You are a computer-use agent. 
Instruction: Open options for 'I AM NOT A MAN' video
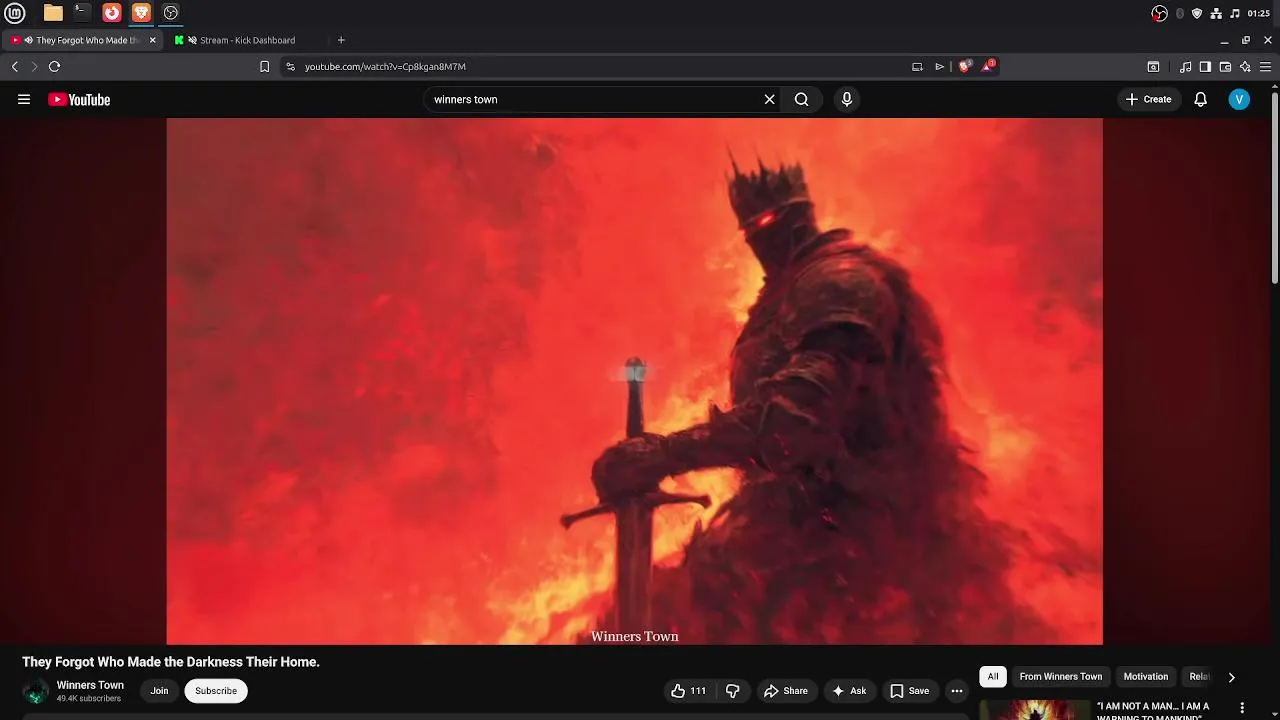[1240, 708]
